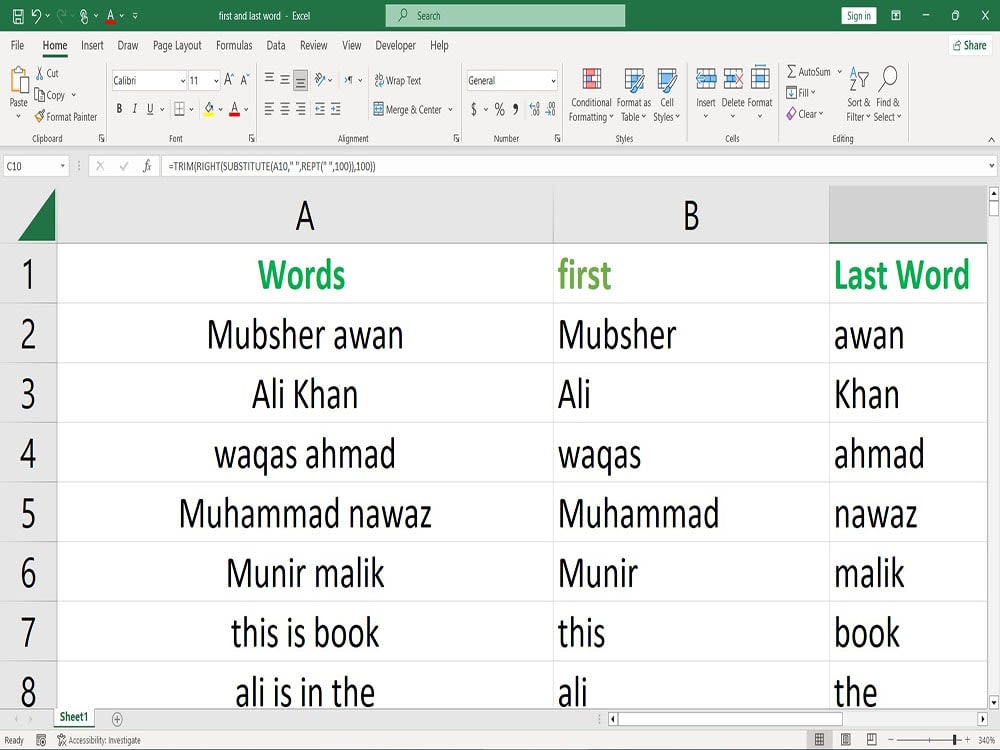Click the Cut scissors icon
This screenshot has height=750, width=1000.
[x=40, y=73]
